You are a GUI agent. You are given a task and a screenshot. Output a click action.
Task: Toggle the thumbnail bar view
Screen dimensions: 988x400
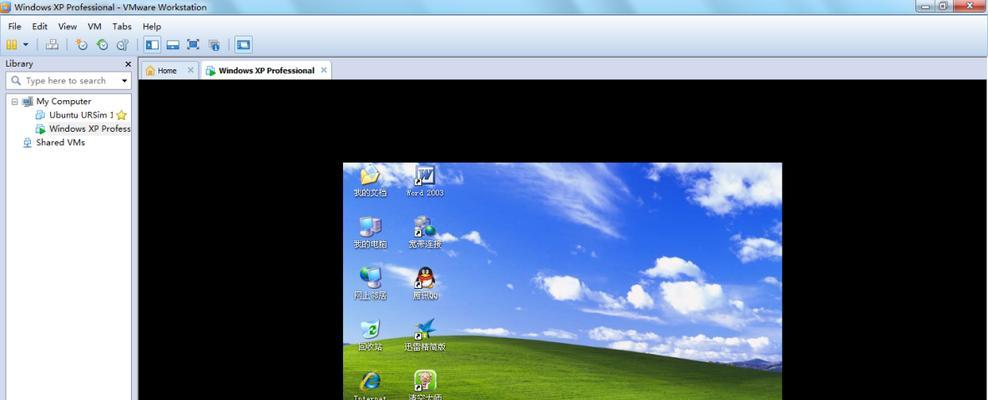click(173, 45)
